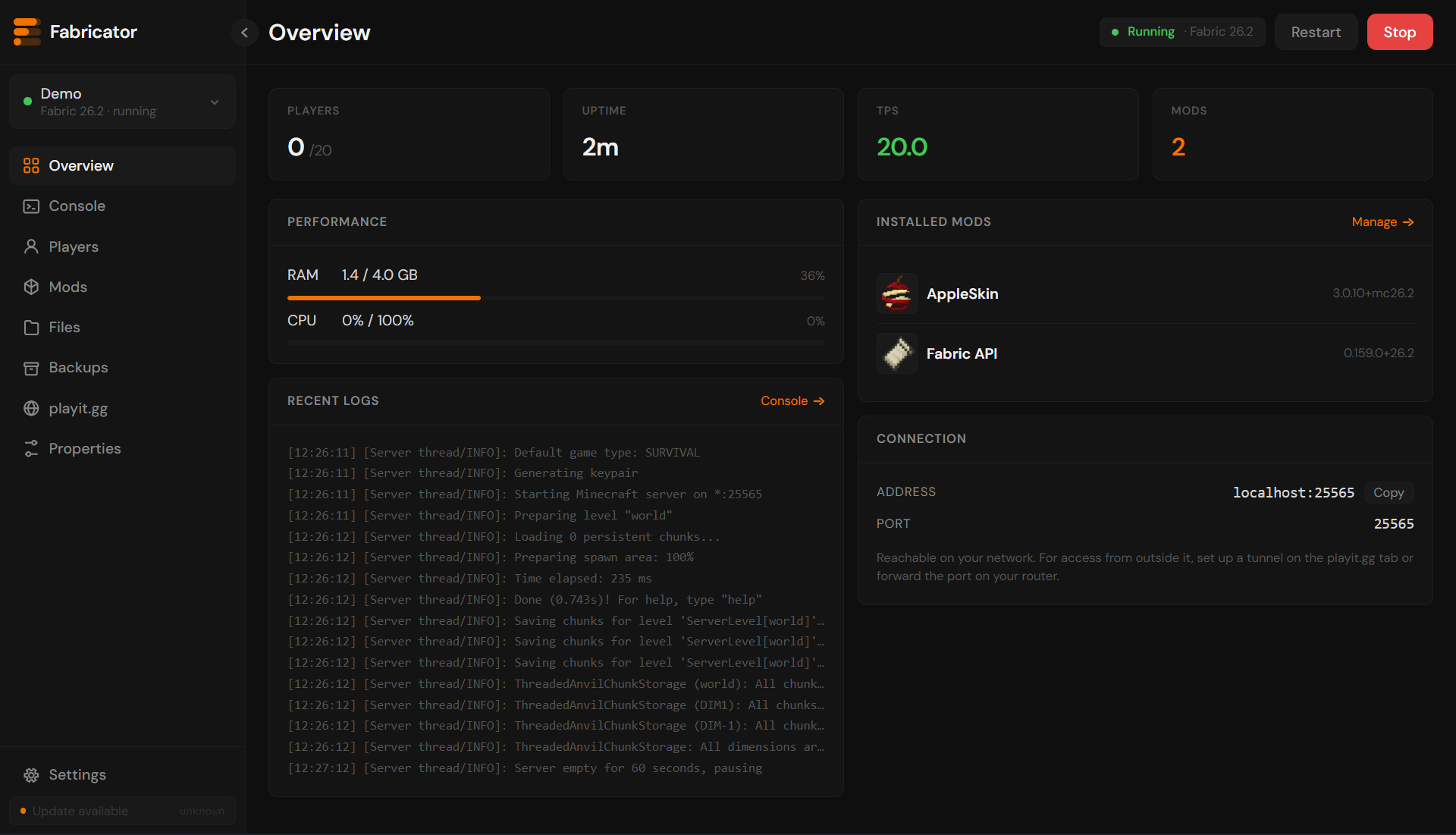Click the Overview grid icon in sidebar
1456x835 pixels.
point(31,165)
